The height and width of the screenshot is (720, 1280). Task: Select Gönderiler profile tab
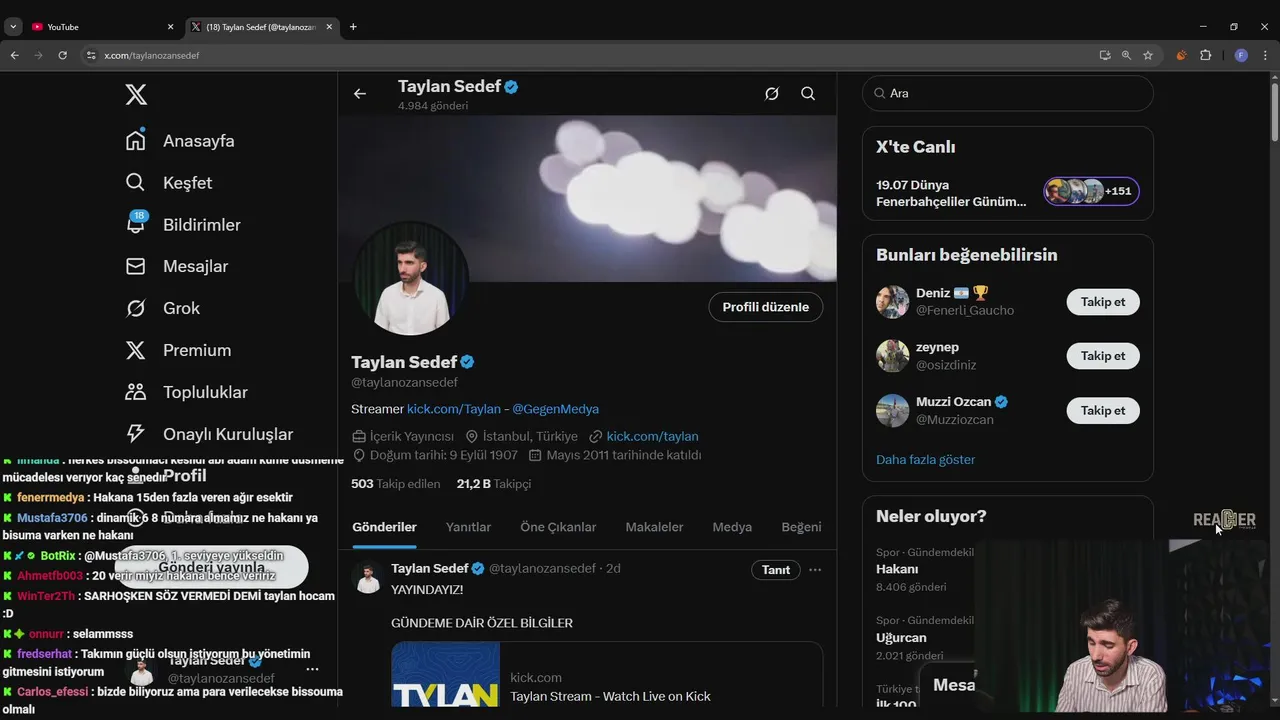[x=384, y=527]
